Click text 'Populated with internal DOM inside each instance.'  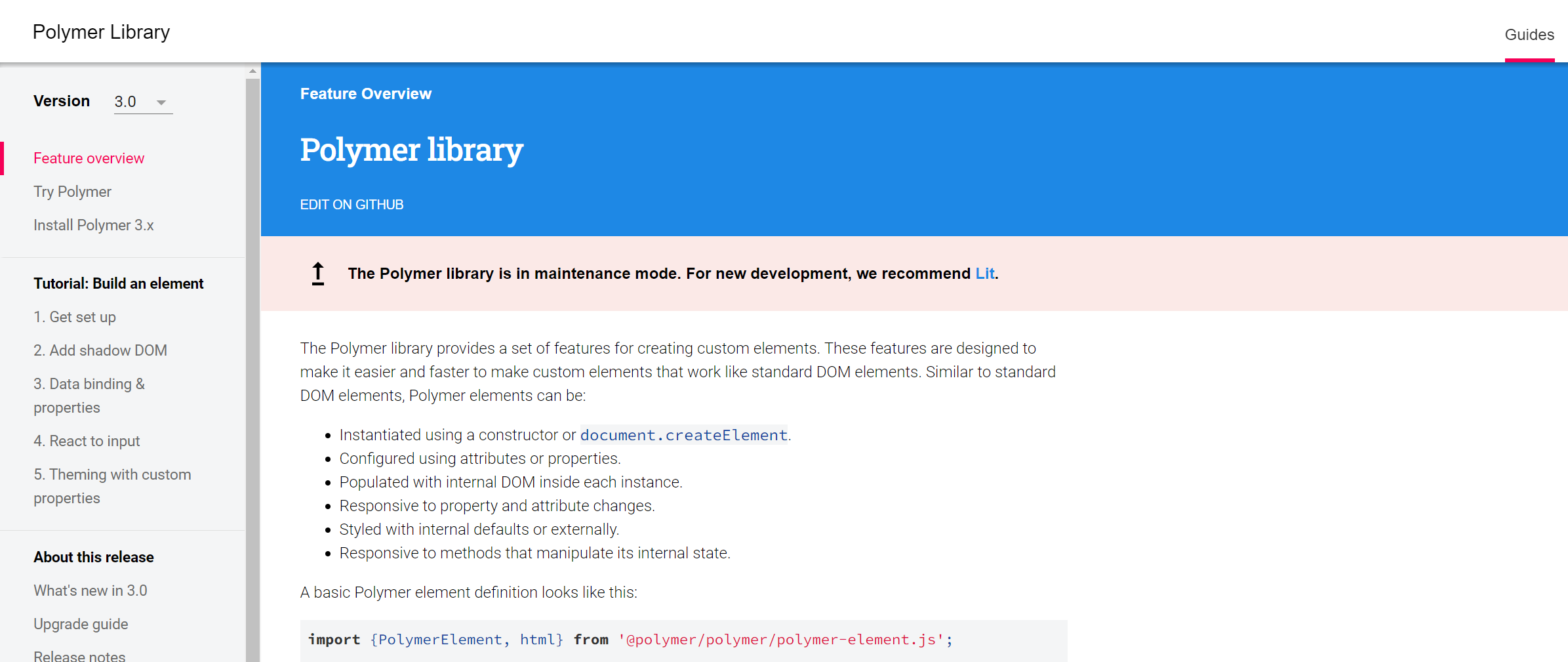[x=511, y=482]
